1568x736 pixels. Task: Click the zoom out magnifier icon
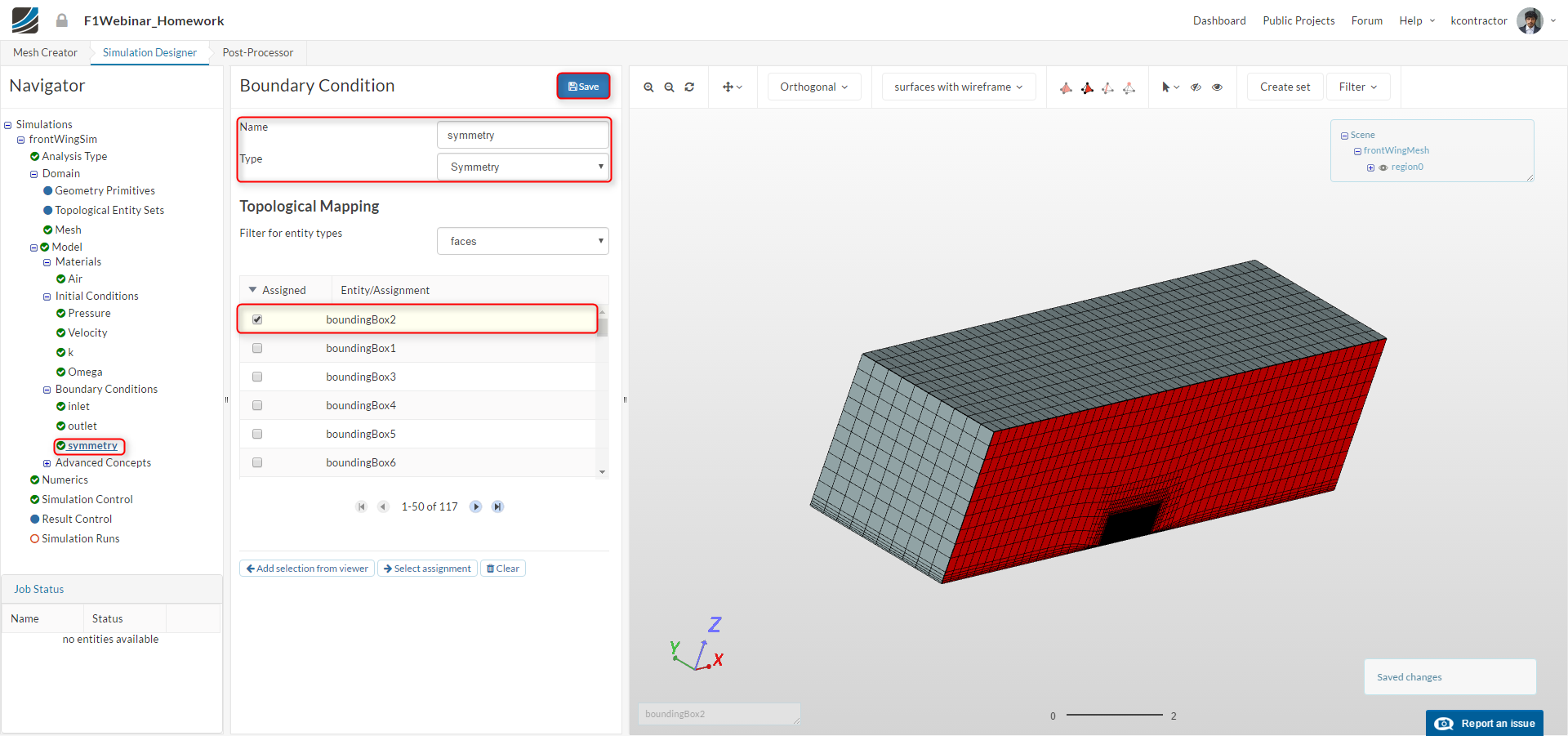point(669,87)
